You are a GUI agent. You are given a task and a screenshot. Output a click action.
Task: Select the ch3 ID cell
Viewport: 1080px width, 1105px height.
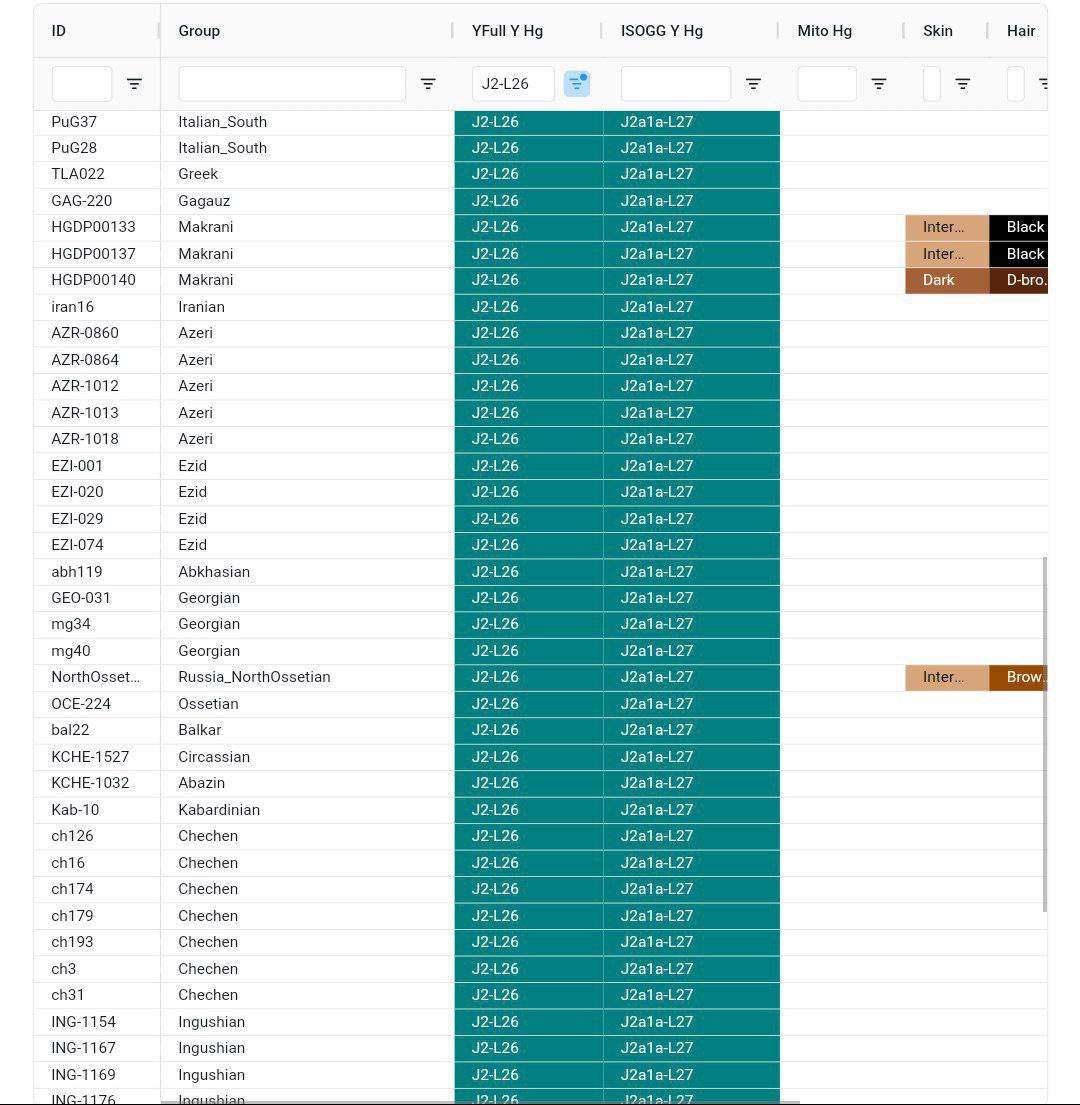tap(97, 968)
